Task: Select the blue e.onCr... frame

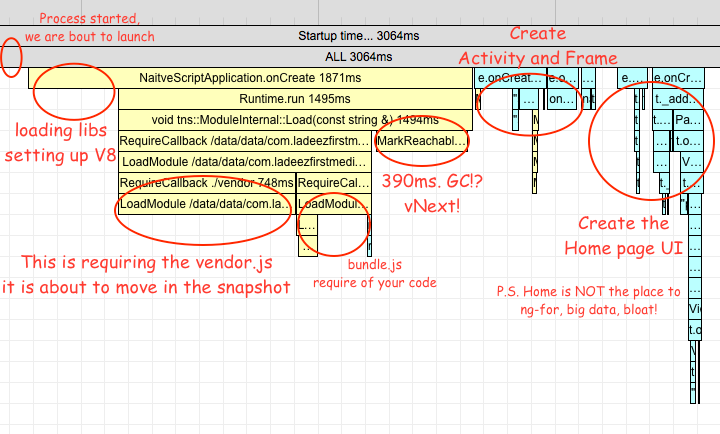Action: 677,78
